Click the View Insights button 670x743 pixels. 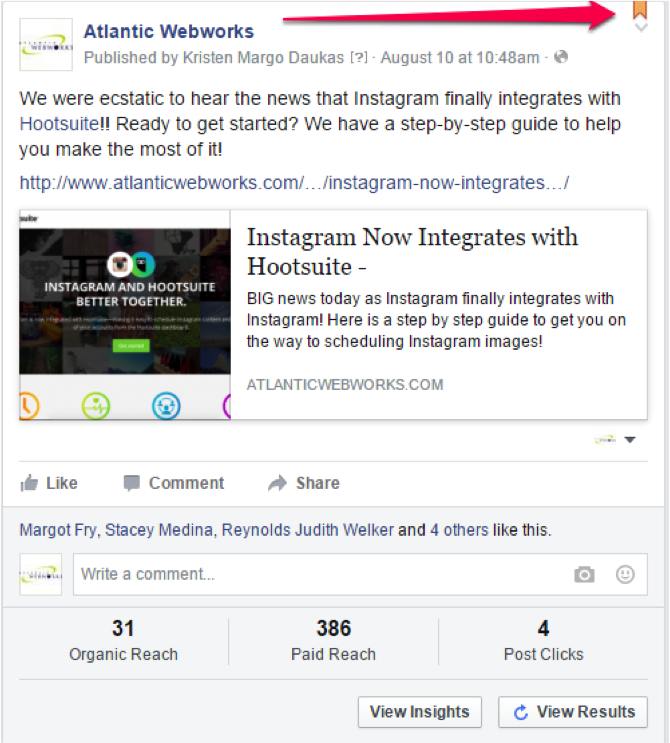pyautogui.click(x=420, y=712)
